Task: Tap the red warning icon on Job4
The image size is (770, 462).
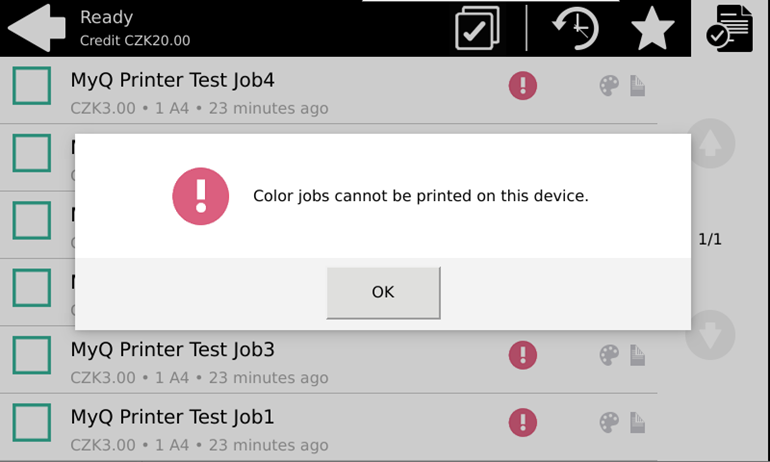Action: pos(523,86)
